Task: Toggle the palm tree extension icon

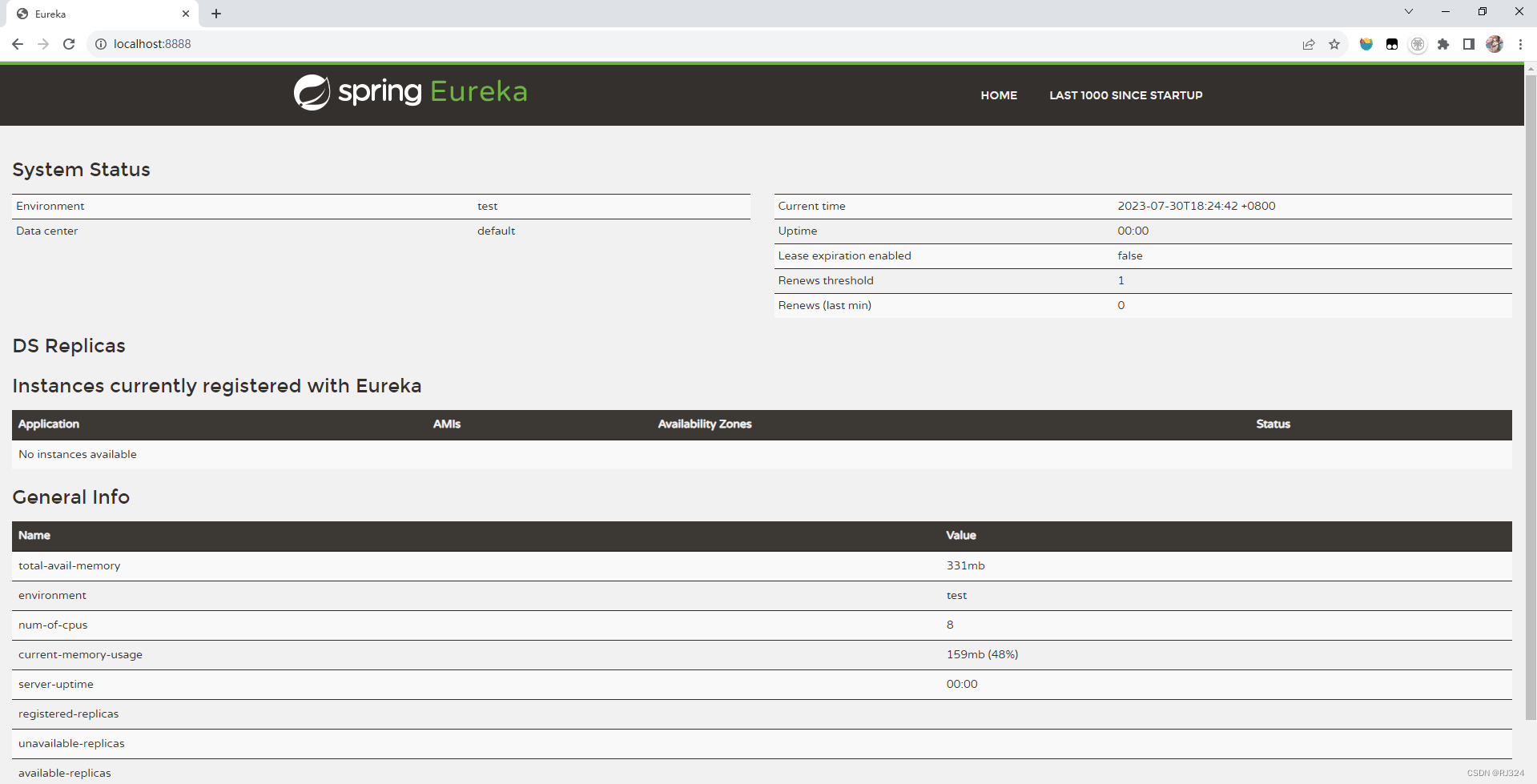Action: pyautogui.click(x=1418, y=44)
